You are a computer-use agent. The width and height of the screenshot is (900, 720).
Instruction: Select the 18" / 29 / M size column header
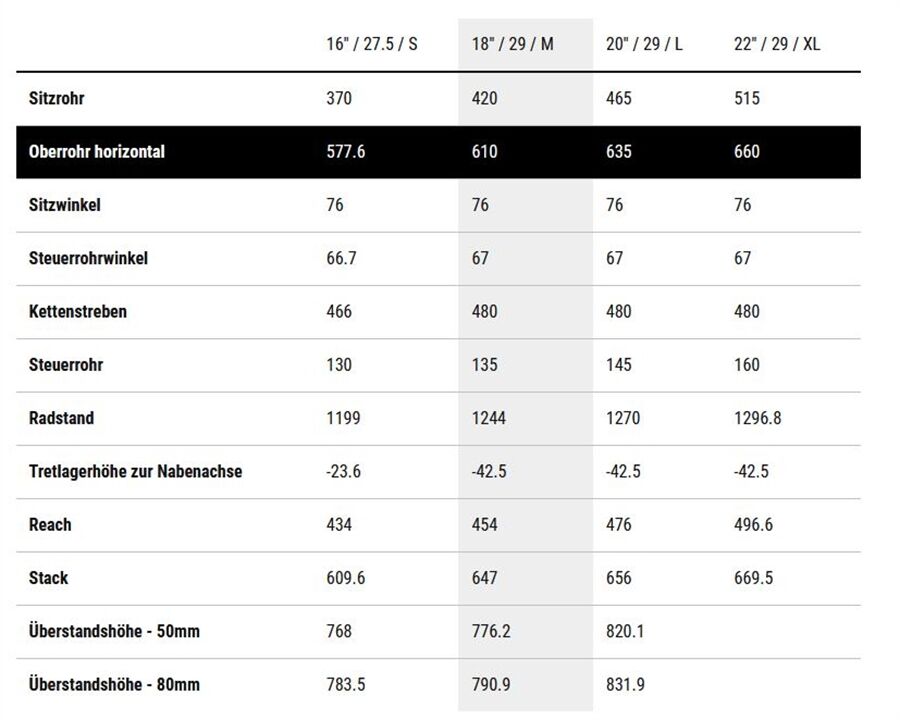click(513, 44)
